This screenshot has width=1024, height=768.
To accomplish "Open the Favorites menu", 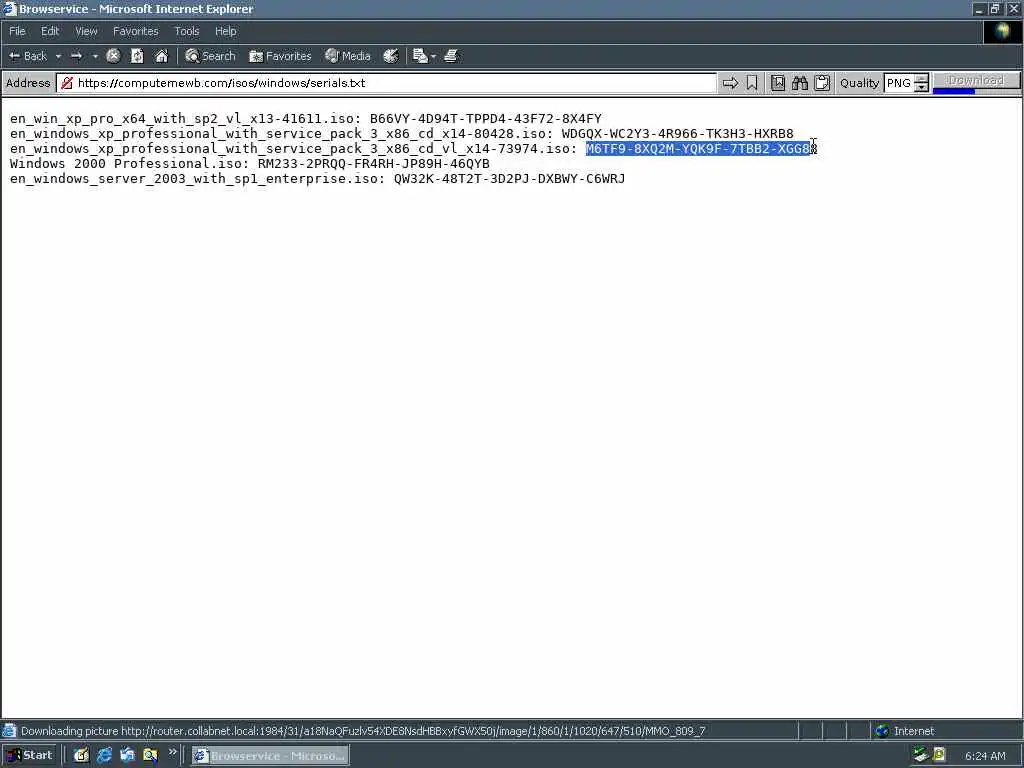I will tap(136, 31).
